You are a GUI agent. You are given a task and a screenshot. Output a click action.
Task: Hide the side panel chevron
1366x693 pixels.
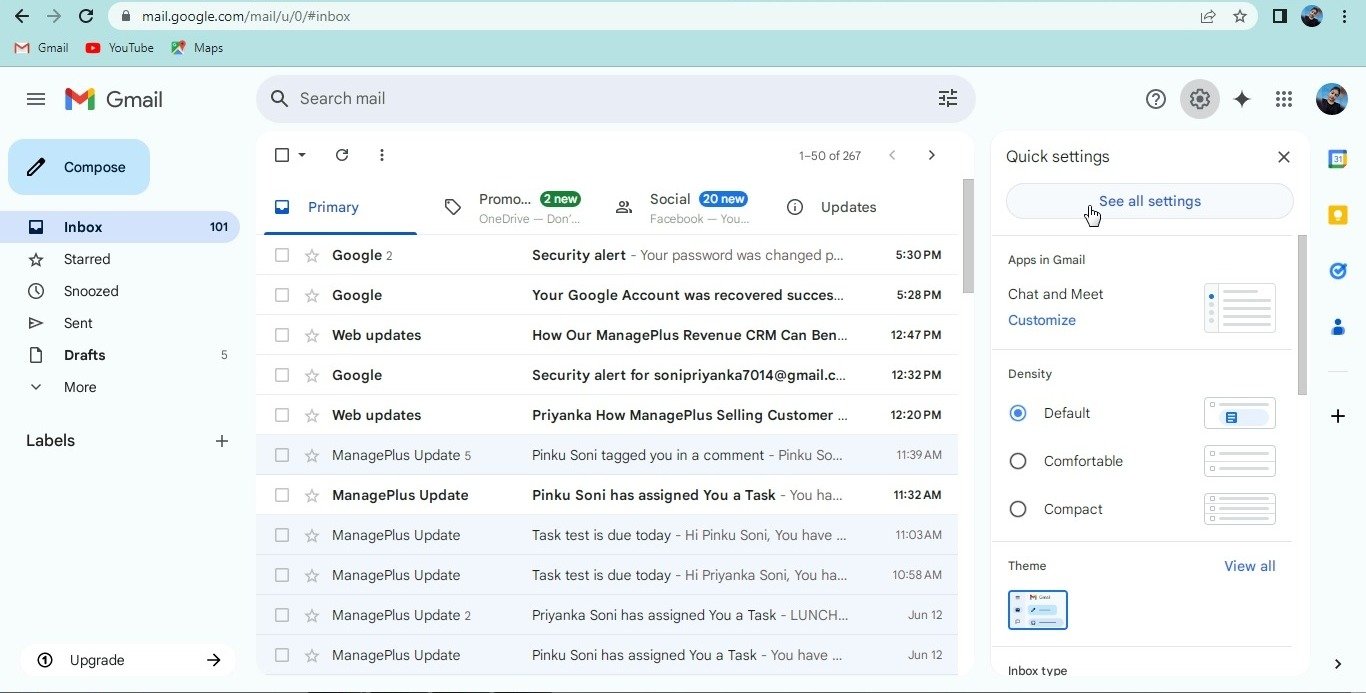tap(1338, 664)
